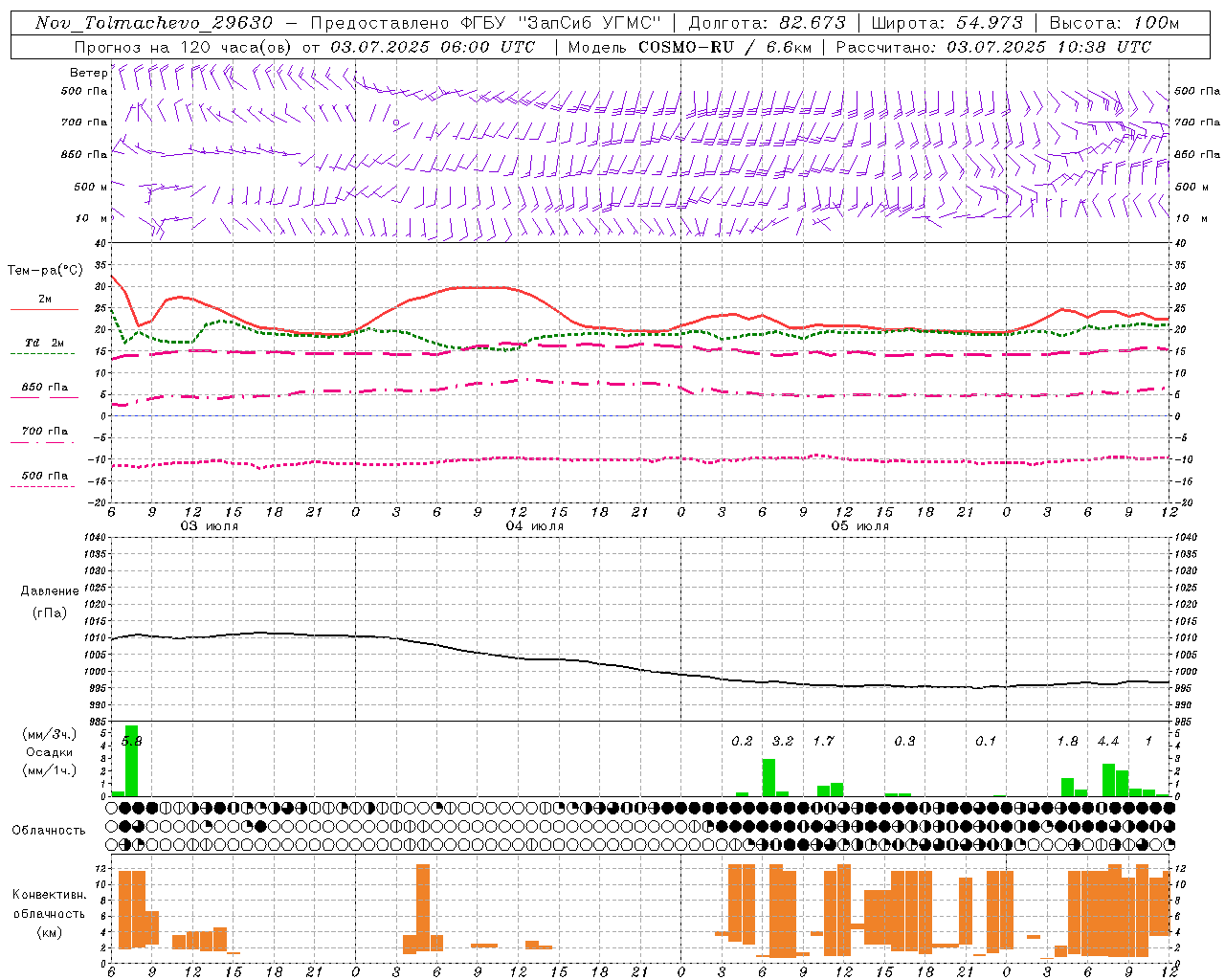Click the precipitation total "1.8"
The image size is (1225, 980).
point(1067,741)
